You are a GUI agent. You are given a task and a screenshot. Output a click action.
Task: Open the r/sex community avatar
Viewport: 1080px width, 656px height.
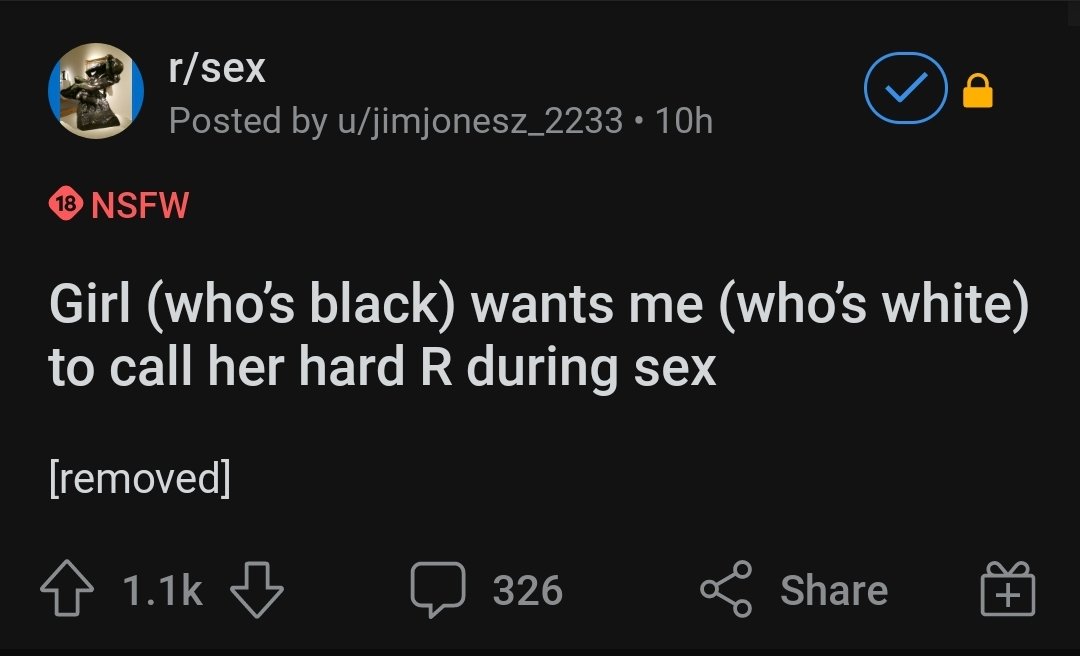coord(96,91)
